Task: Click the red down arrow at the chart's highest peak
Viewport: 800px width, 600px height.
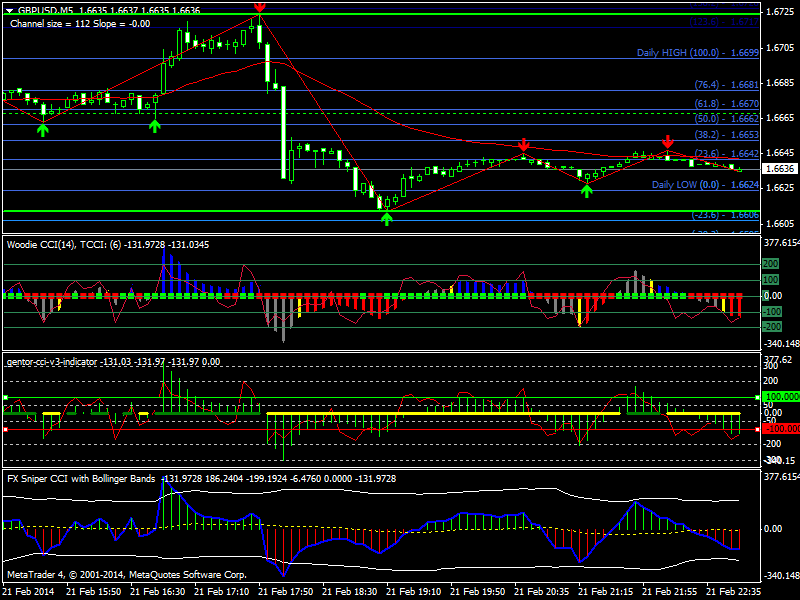Action: [x=259, y=7]
